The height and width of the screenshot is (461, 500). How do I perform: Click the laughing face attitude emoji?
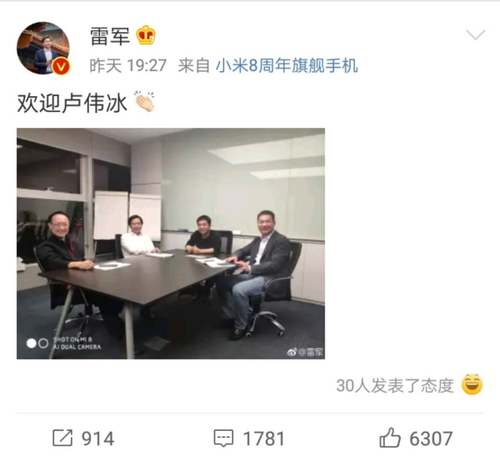pos(472,384)
